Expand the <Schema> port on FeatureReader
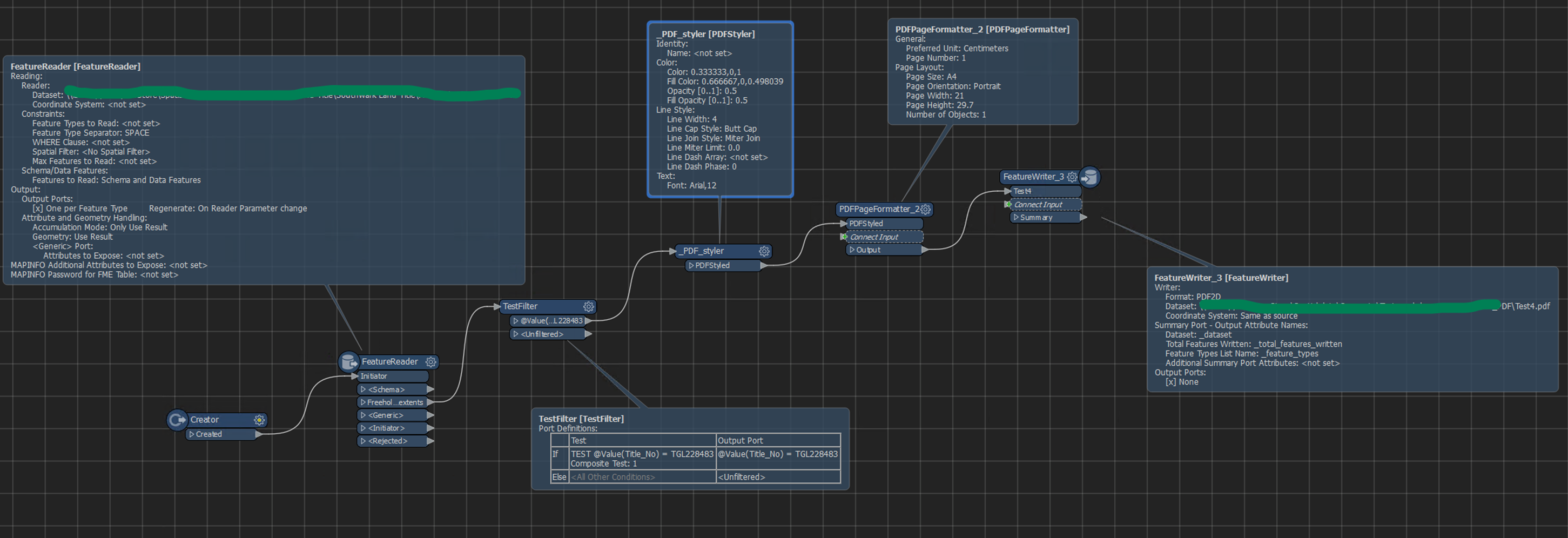The image size is (1568, 538). [x=364, y=389]
